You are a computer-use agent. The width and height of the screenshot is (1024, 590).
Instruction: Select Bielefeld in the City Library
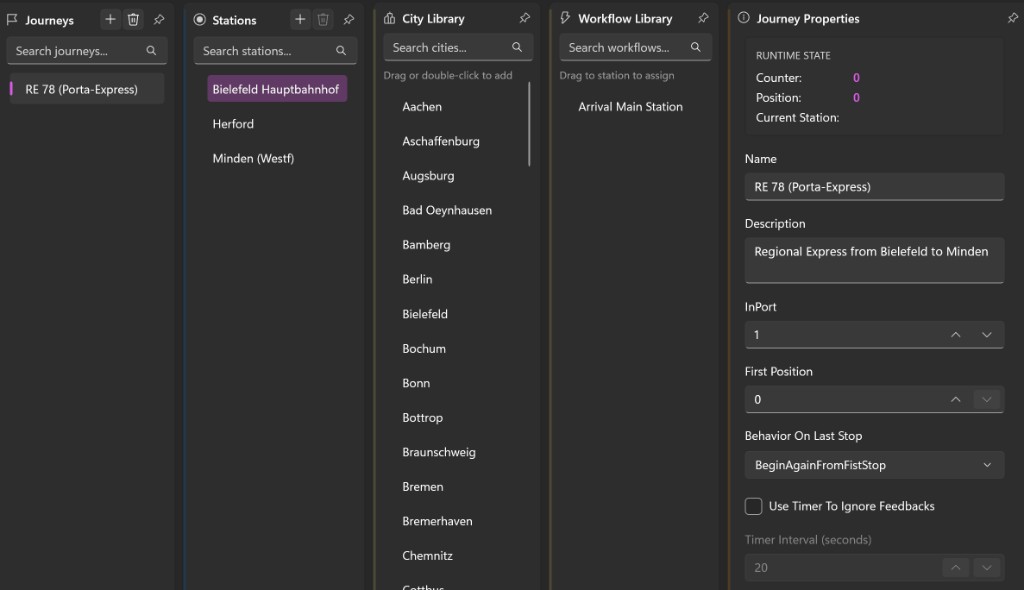pos(425,314)
